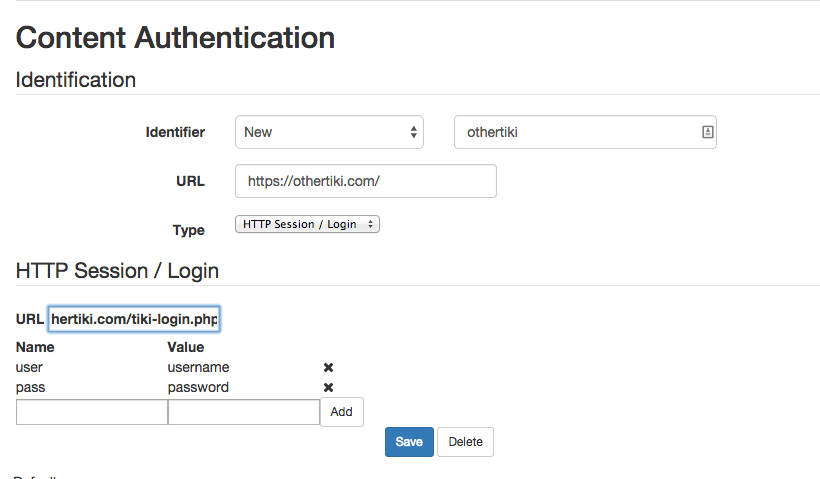Focus the empty Value input field
Screen dimensions: 820x479
coord(244,412)
